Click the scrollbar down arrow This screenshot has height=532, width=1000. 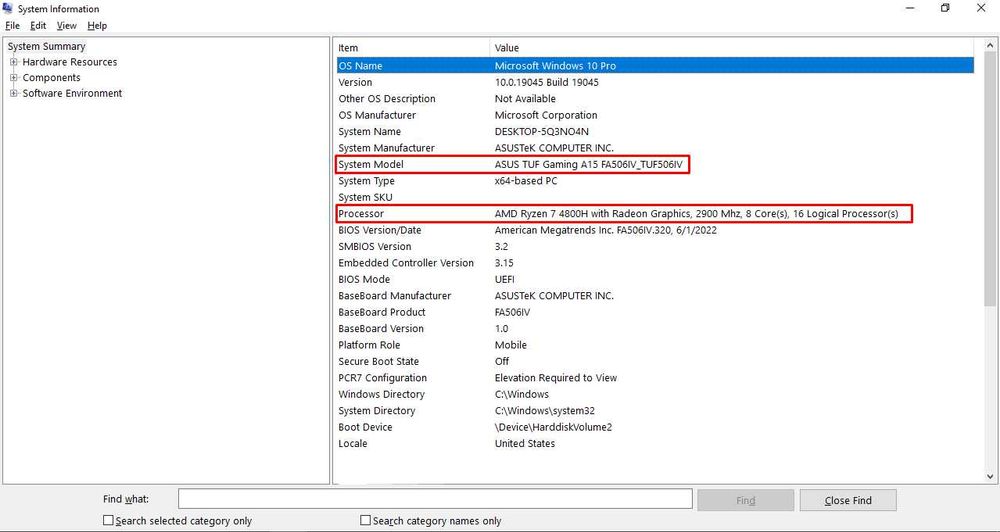click(x=990, y=476)
